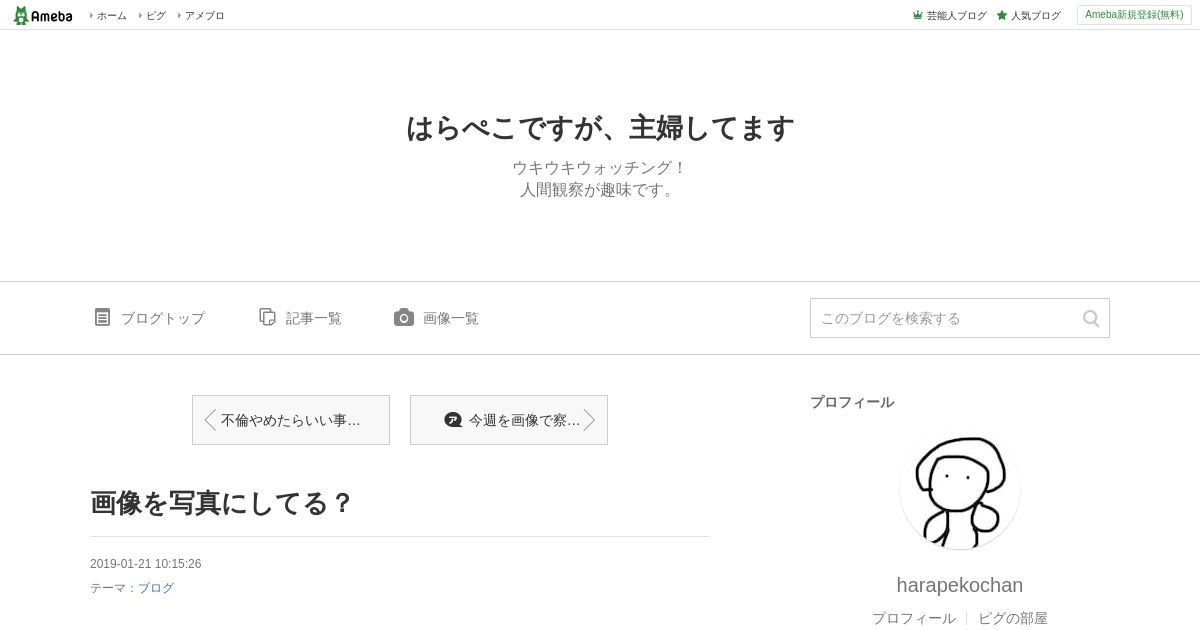Click Ameba新規登録(無料) button
The width and height of the screenshot is (1200, 630).
click(x=1134, y=15)
